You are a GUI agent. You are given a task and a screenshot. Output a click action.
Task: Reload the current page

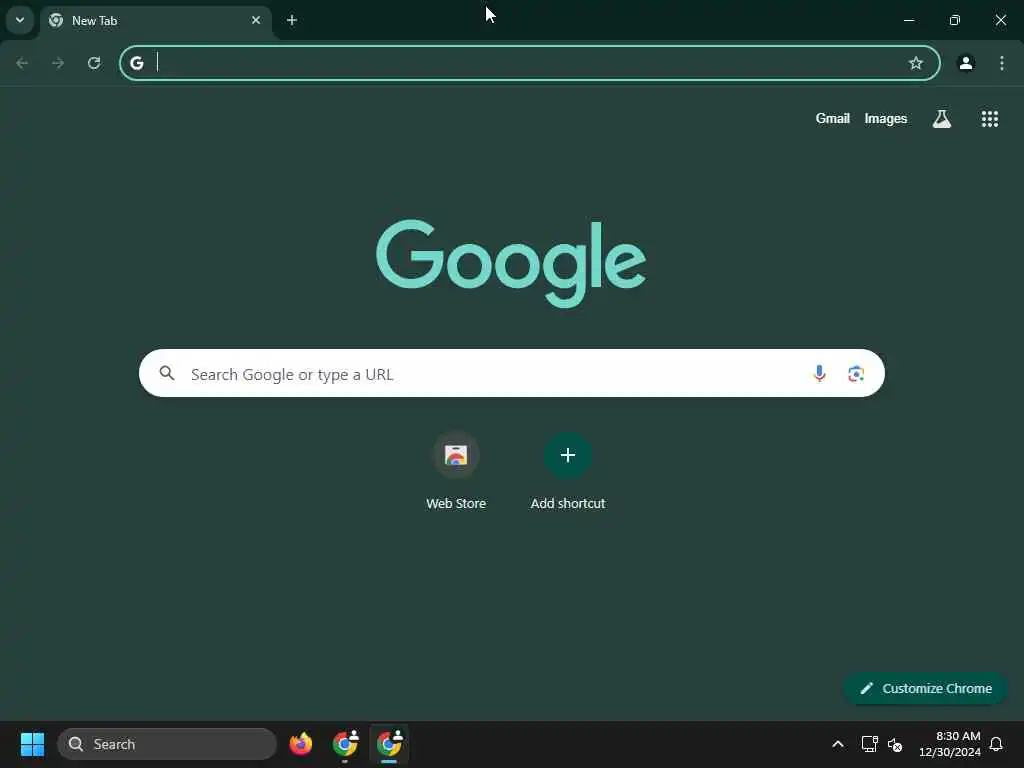pyautogui.click(x=94, y=63)
